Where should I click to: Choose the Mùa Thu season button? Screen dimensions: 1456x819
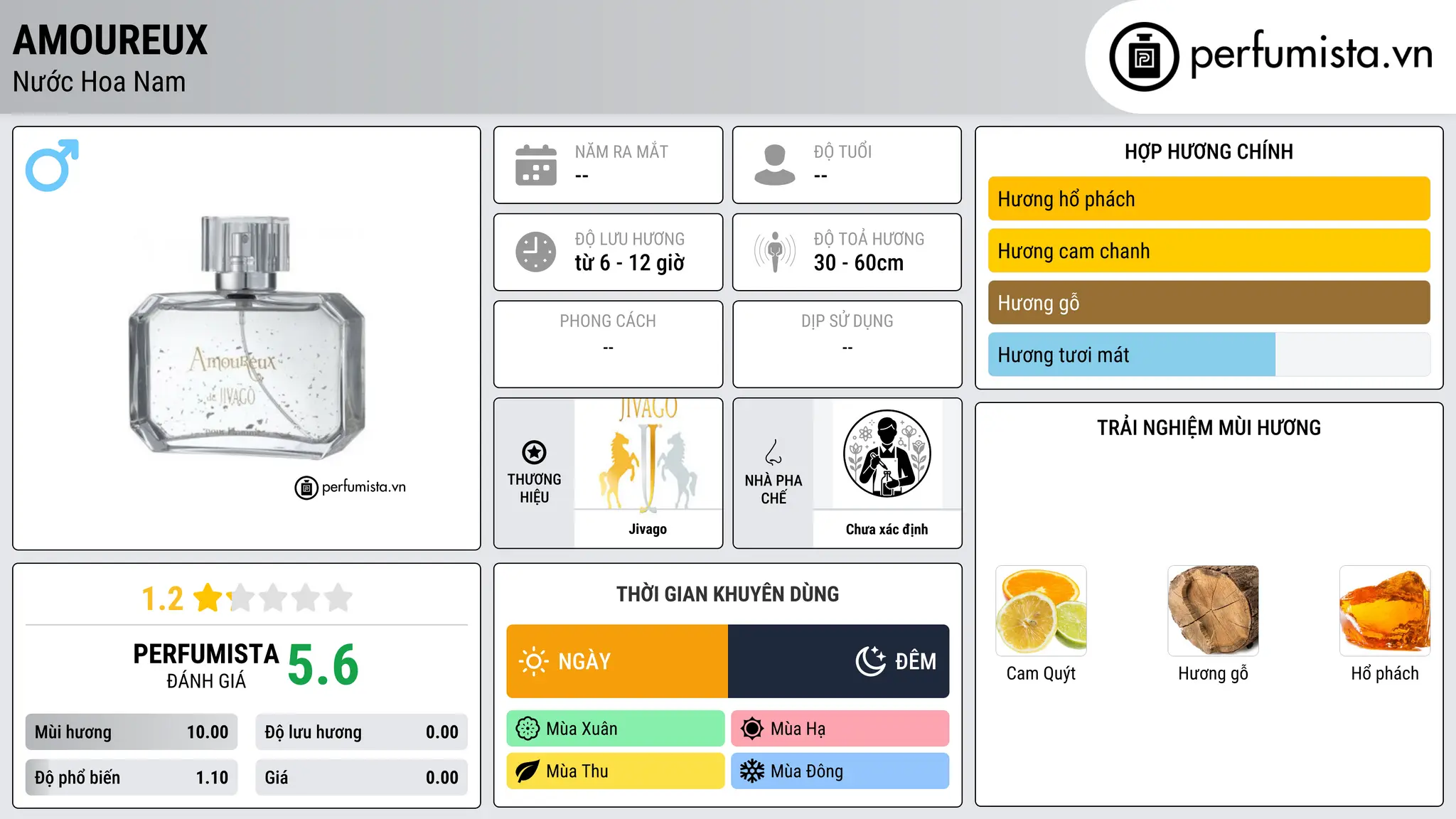coord(616,771)
